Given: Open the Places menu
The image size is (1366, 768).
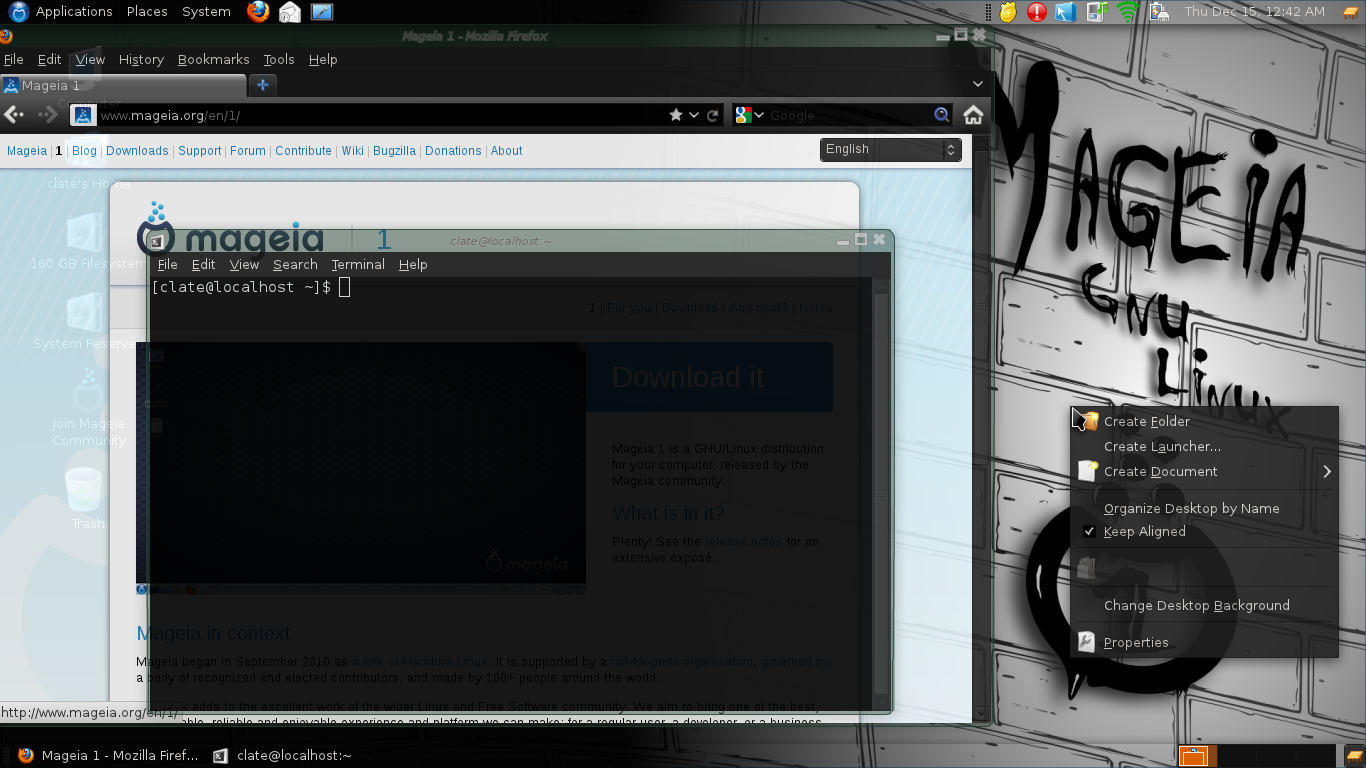Looking at the screenshot, I should pos(147,12).
